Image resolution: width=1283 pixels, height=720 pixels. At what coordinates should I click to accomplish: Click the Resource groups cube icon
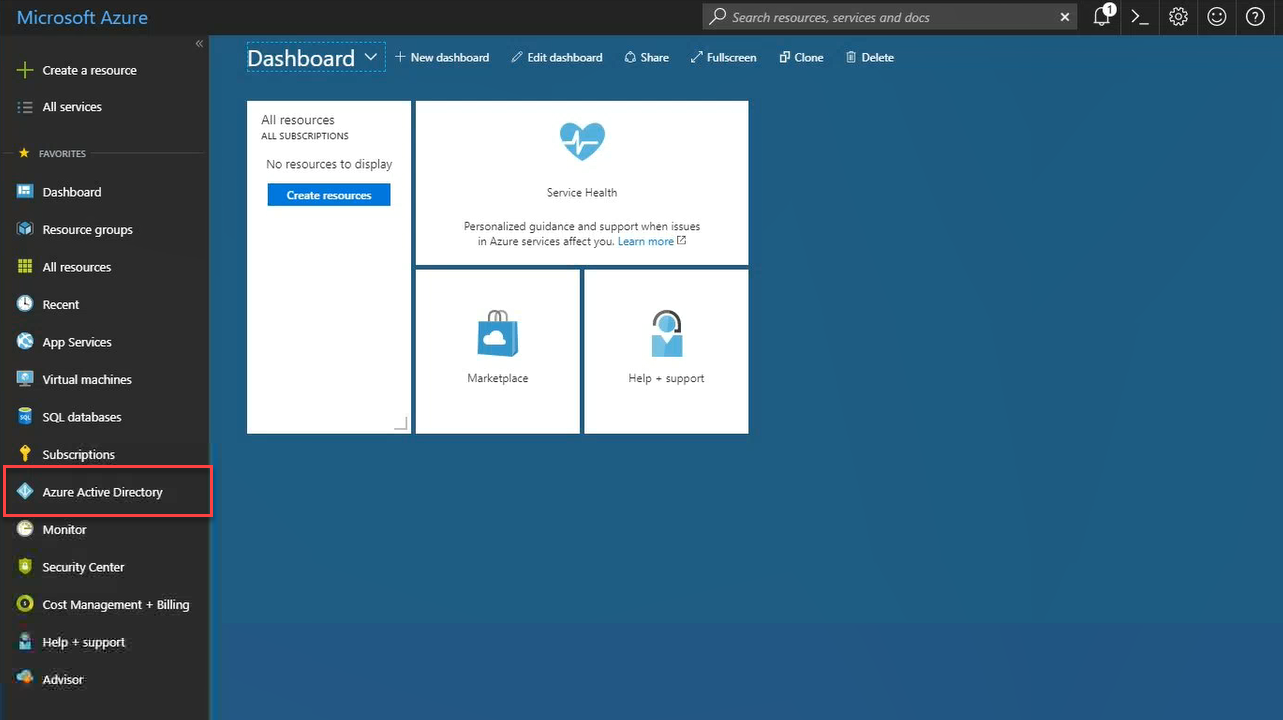coord(25,229)
